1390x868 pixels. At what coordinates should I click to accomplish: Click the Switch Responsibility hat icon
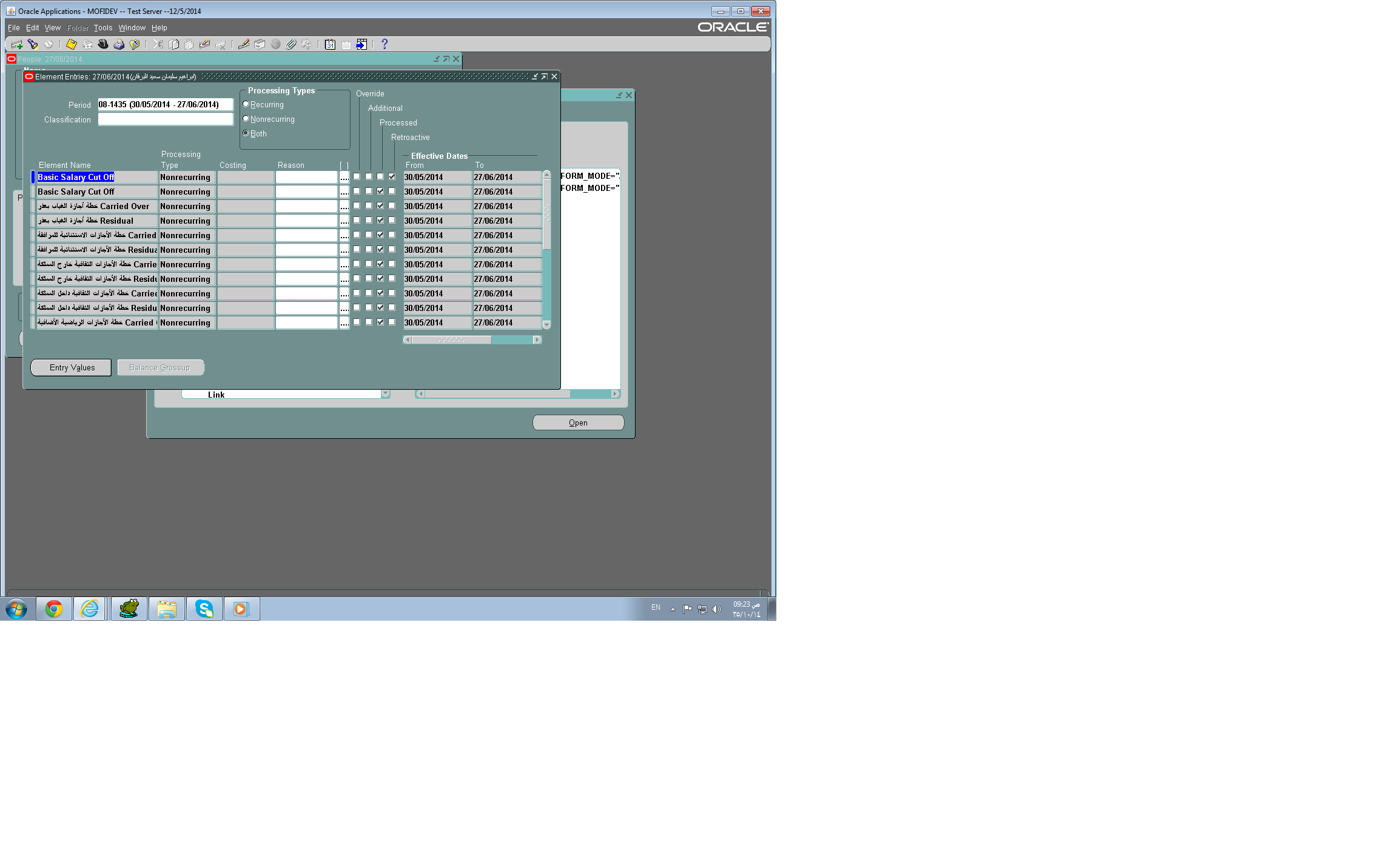(x=103, y=44)
